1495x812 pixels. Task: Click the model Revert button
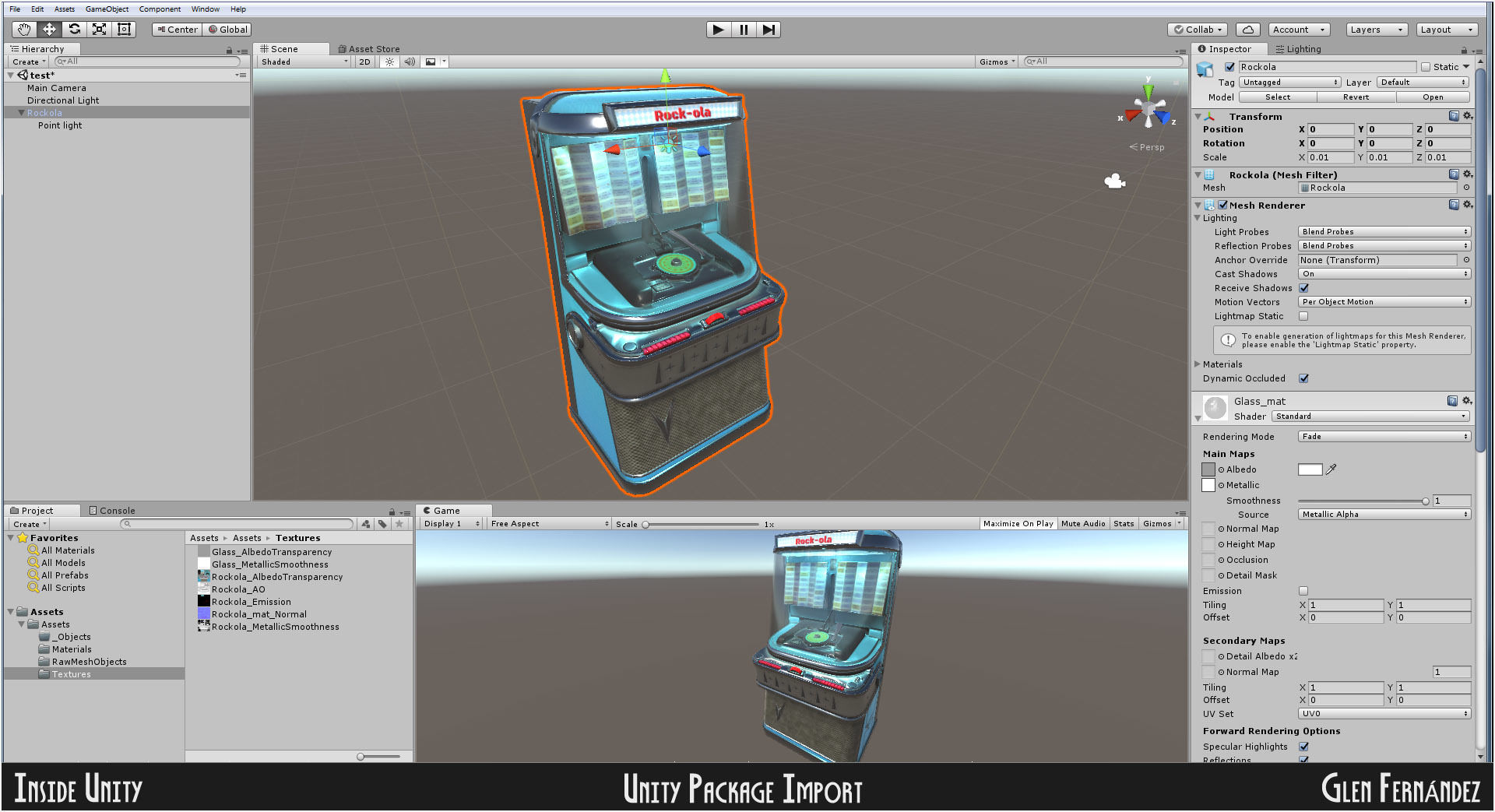tap(1356, 97)
